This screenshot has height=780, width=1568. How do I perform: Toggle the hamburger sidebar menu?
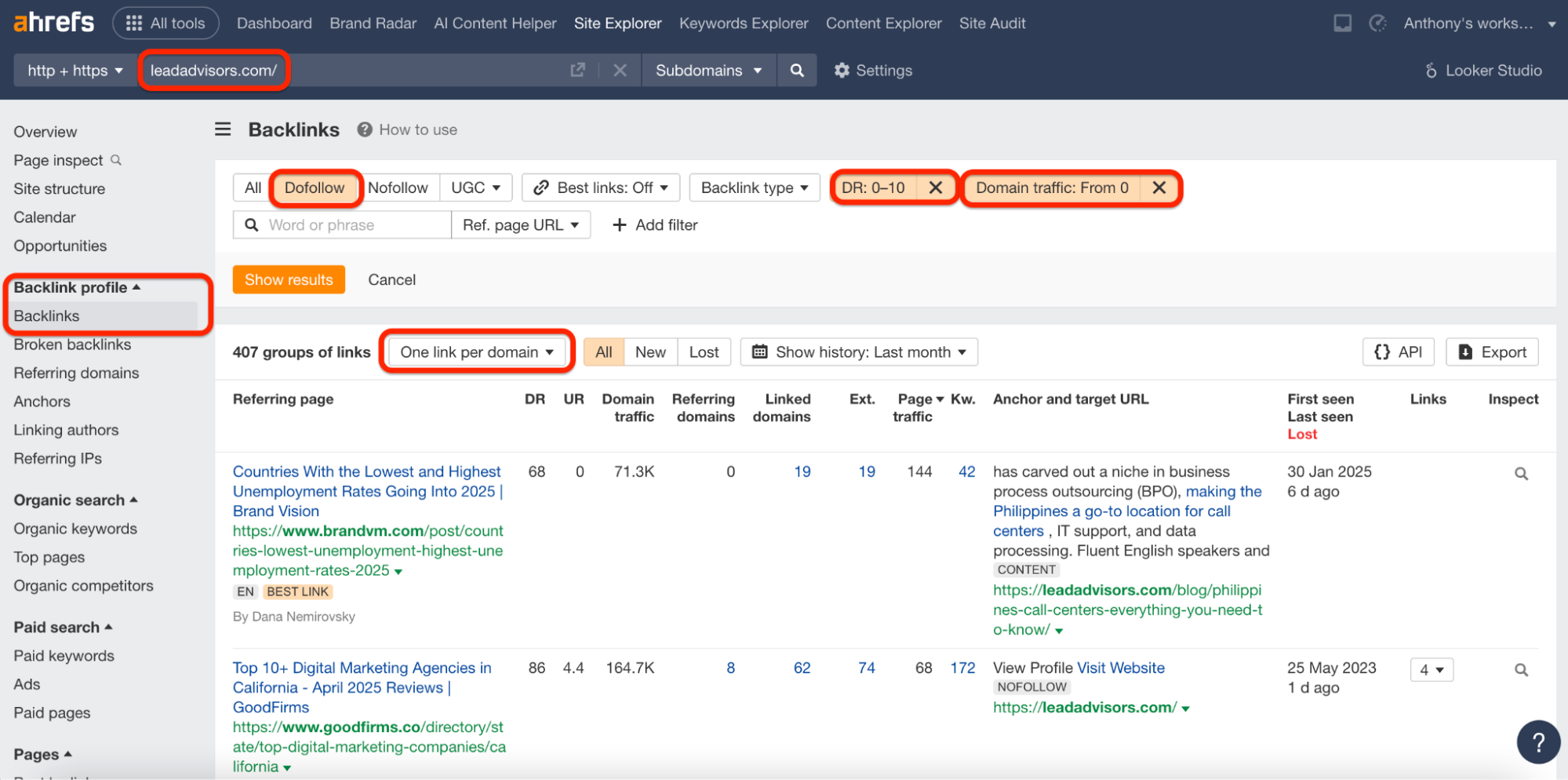click(x=223, y=129)
